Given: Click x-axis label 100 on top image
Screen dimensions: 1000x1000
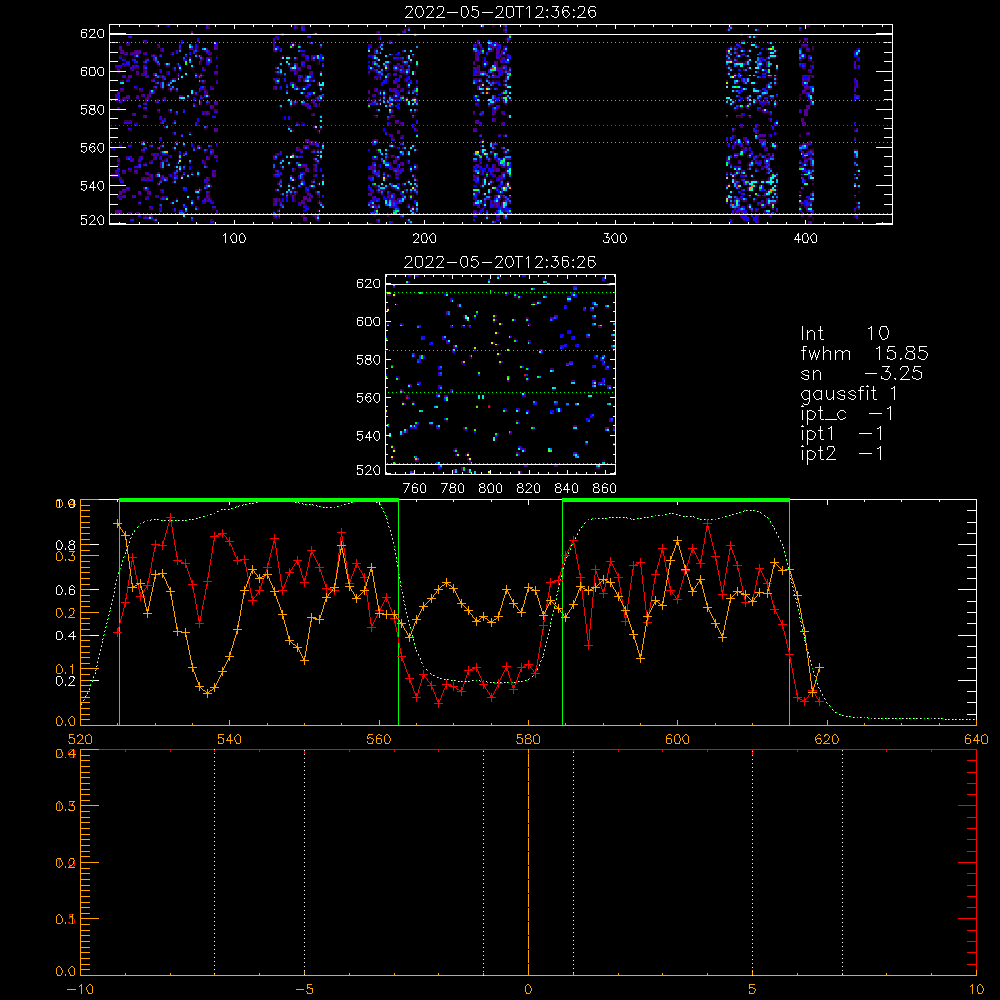Looking at the screenshot, I should click(234, 239).
